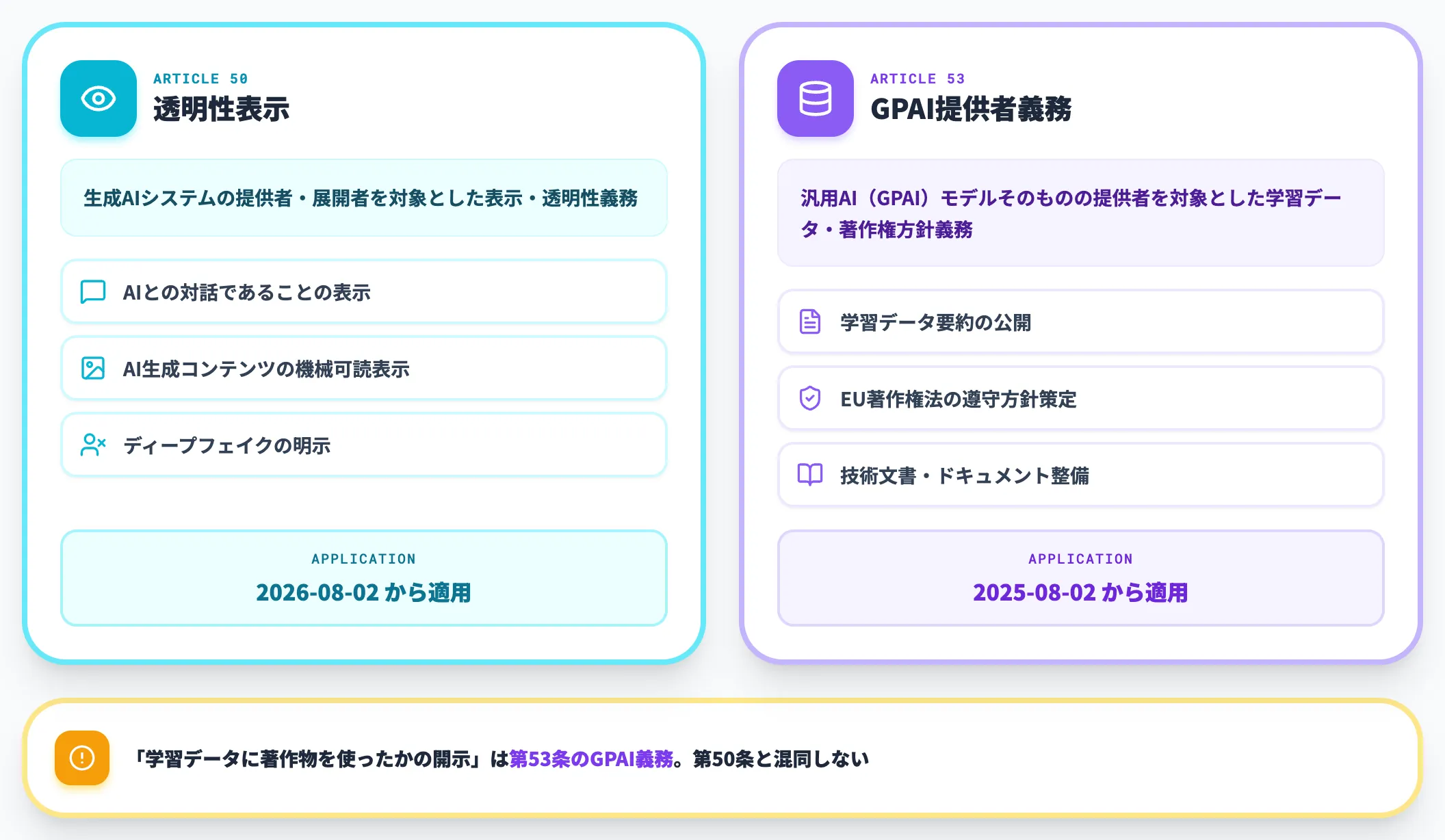Click the purple APPLICATION label in Article 53 card

pos(1081,559)
